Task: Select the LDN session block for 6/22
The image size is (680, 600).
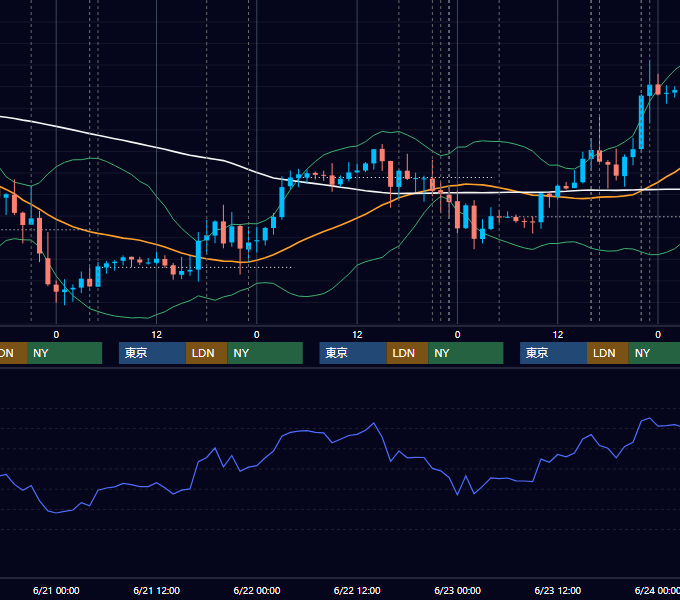Action: tap(407, 353)
